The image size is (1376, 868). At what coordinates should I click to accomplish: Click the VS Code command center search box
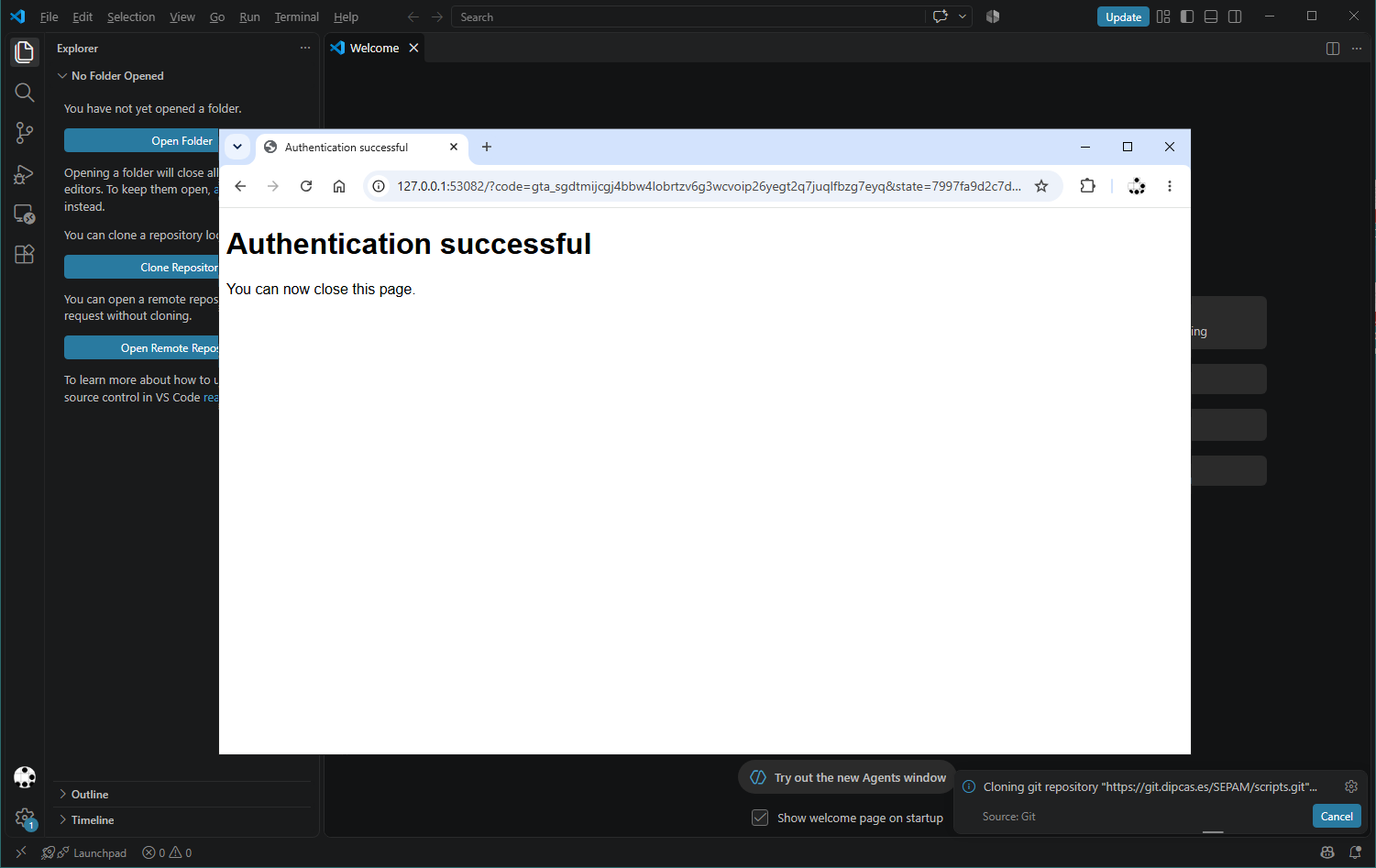coord(688,16)
